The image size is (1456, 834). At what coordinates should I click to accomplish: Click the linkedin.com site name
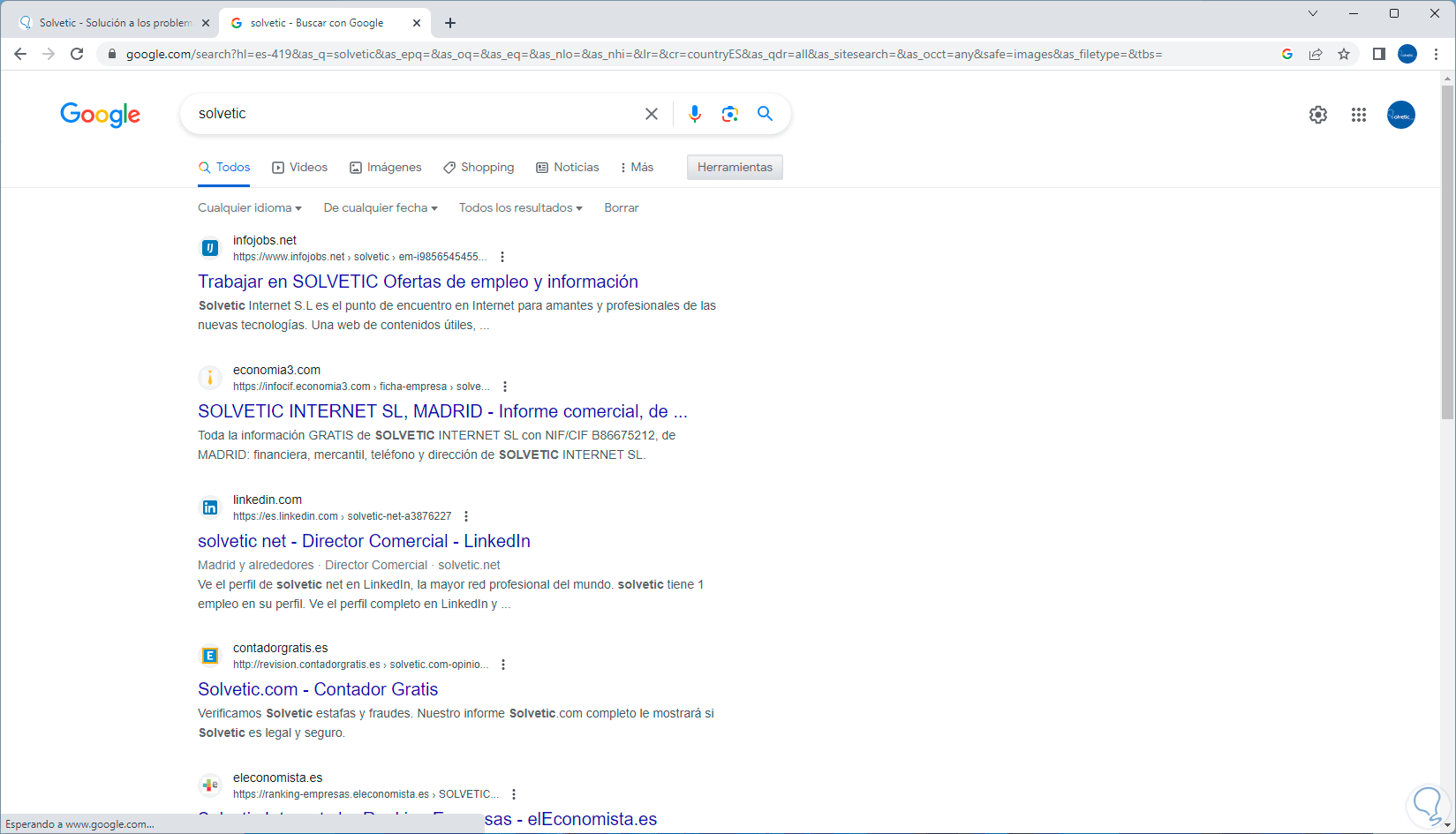[x=268, y=500]
